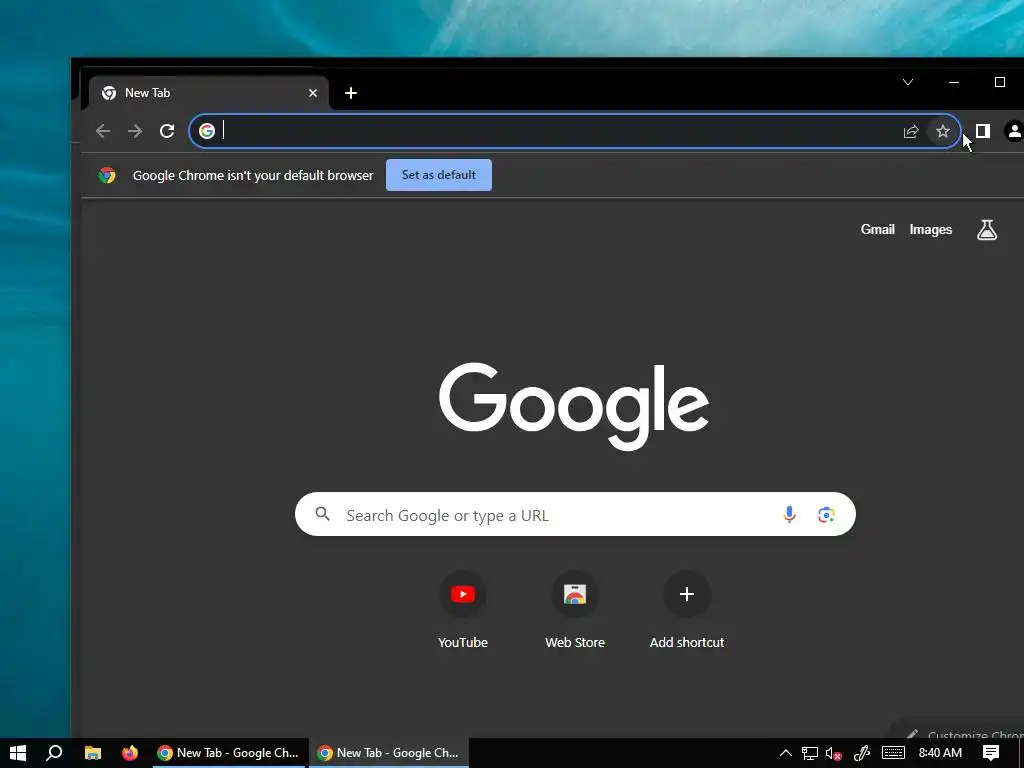The image size is (1024, 768).
Task: Open the clock showing 8:40 AM
Action: [x=940, y=753]
